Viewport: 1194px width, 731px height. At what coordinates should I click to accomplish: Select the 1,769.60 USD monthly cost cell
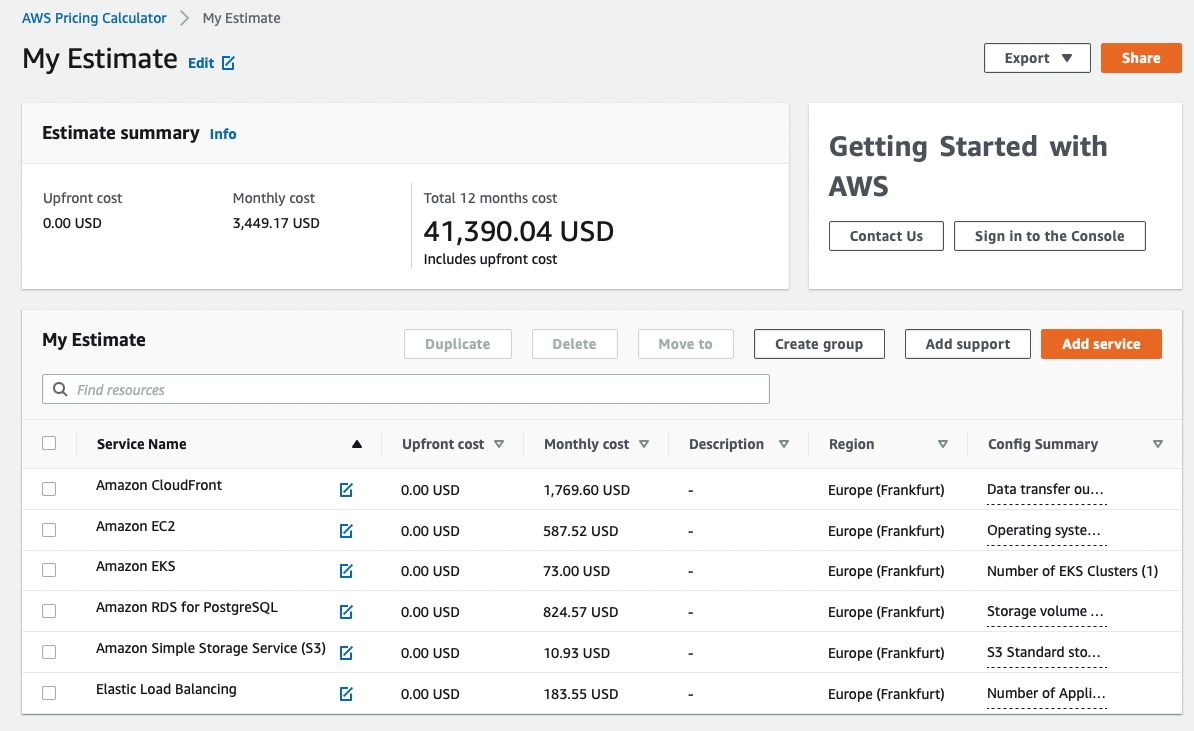click(x=586, y=490)
